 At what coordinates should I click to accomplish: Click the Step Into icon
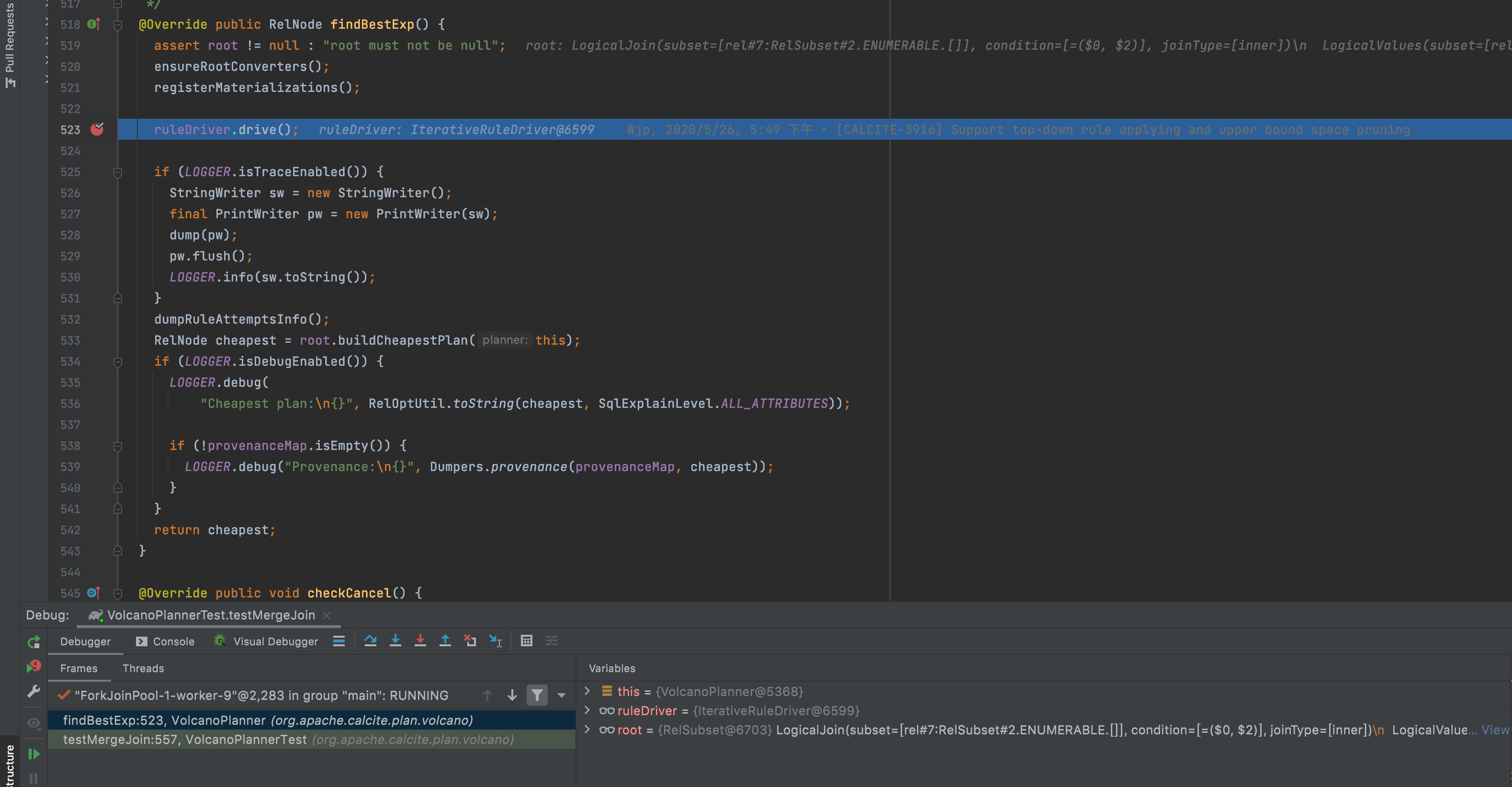395,641
